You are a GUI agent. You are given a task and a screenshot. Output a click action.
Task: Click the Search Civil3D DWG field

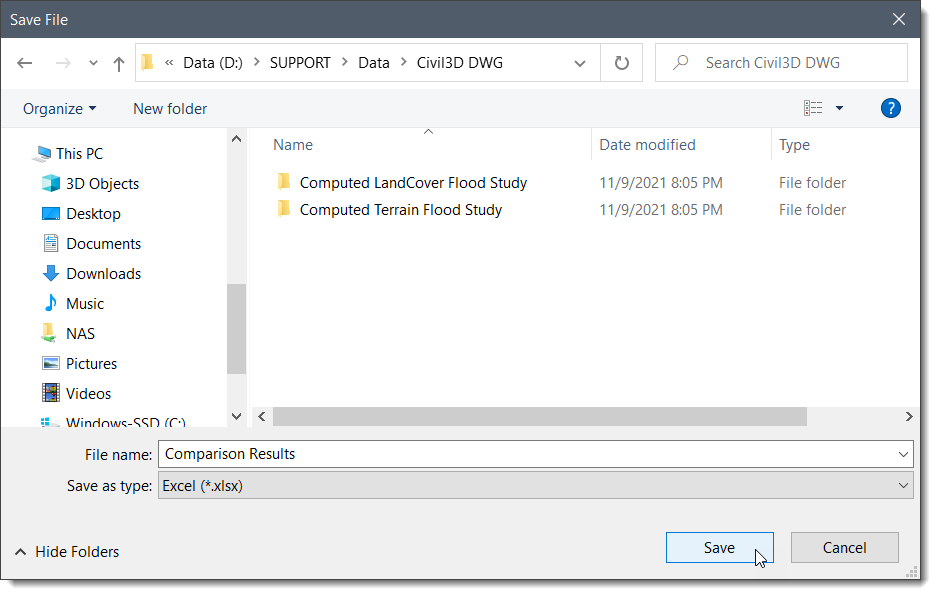[x=781, y=63]
